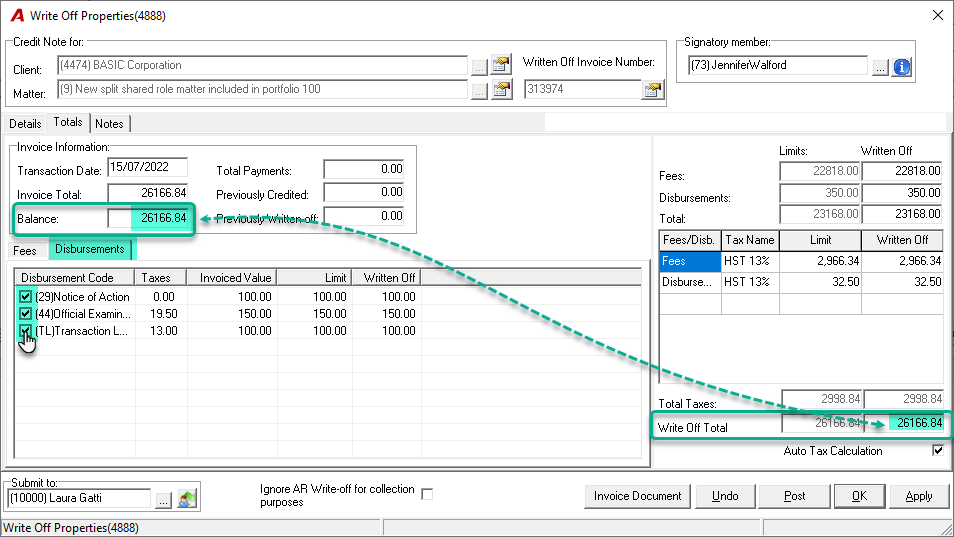The image size is (954, 537).
Task: Open the matter details icon beside the Matter field
Action: coord(501,89)
